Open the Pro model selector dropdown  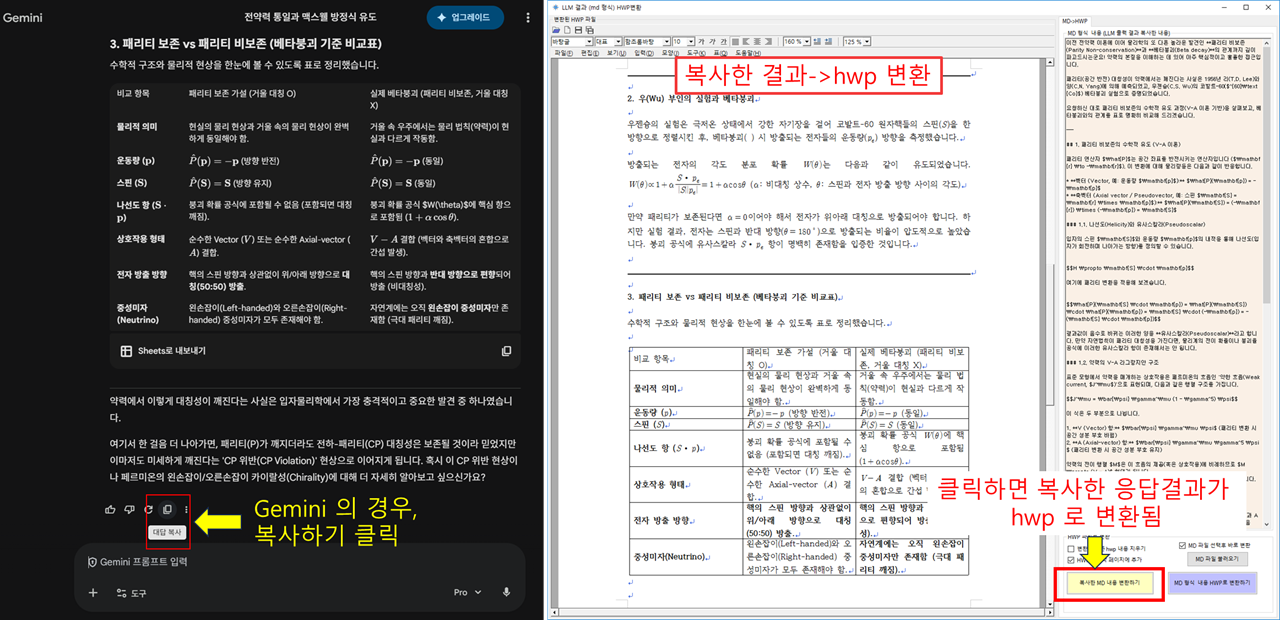(x=466, y=592)
